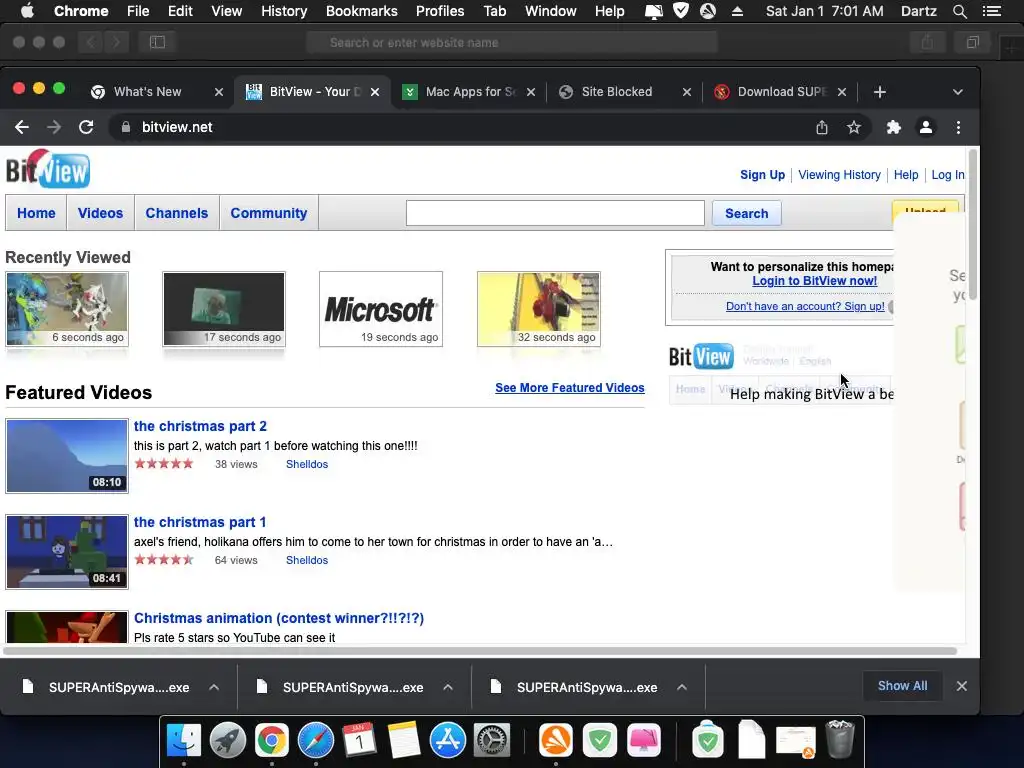Click the Search button

click(746, 214)
